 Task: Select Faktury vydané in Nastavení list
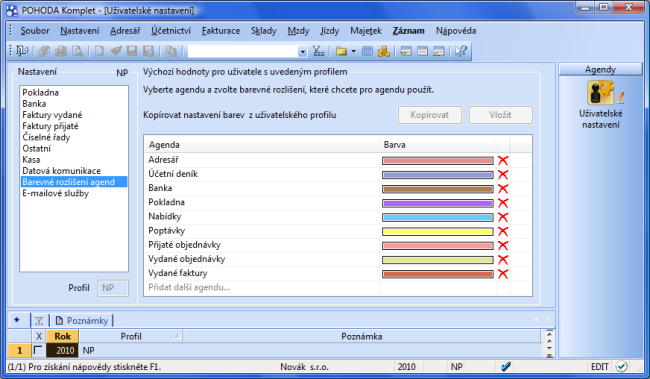52,115
